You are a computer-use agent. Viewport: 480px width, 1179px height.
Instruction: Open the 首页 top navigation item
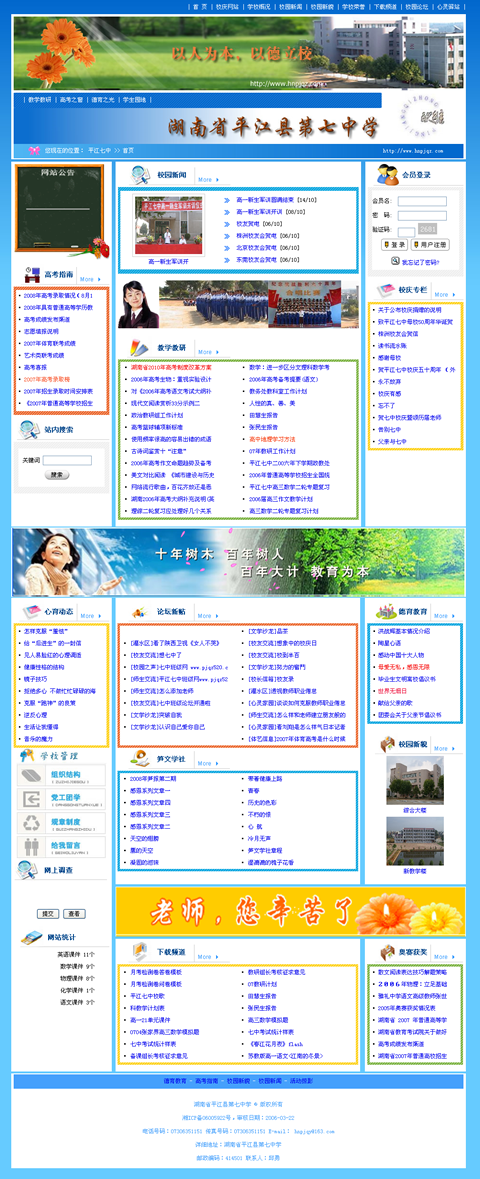click(x=199, y=6)
